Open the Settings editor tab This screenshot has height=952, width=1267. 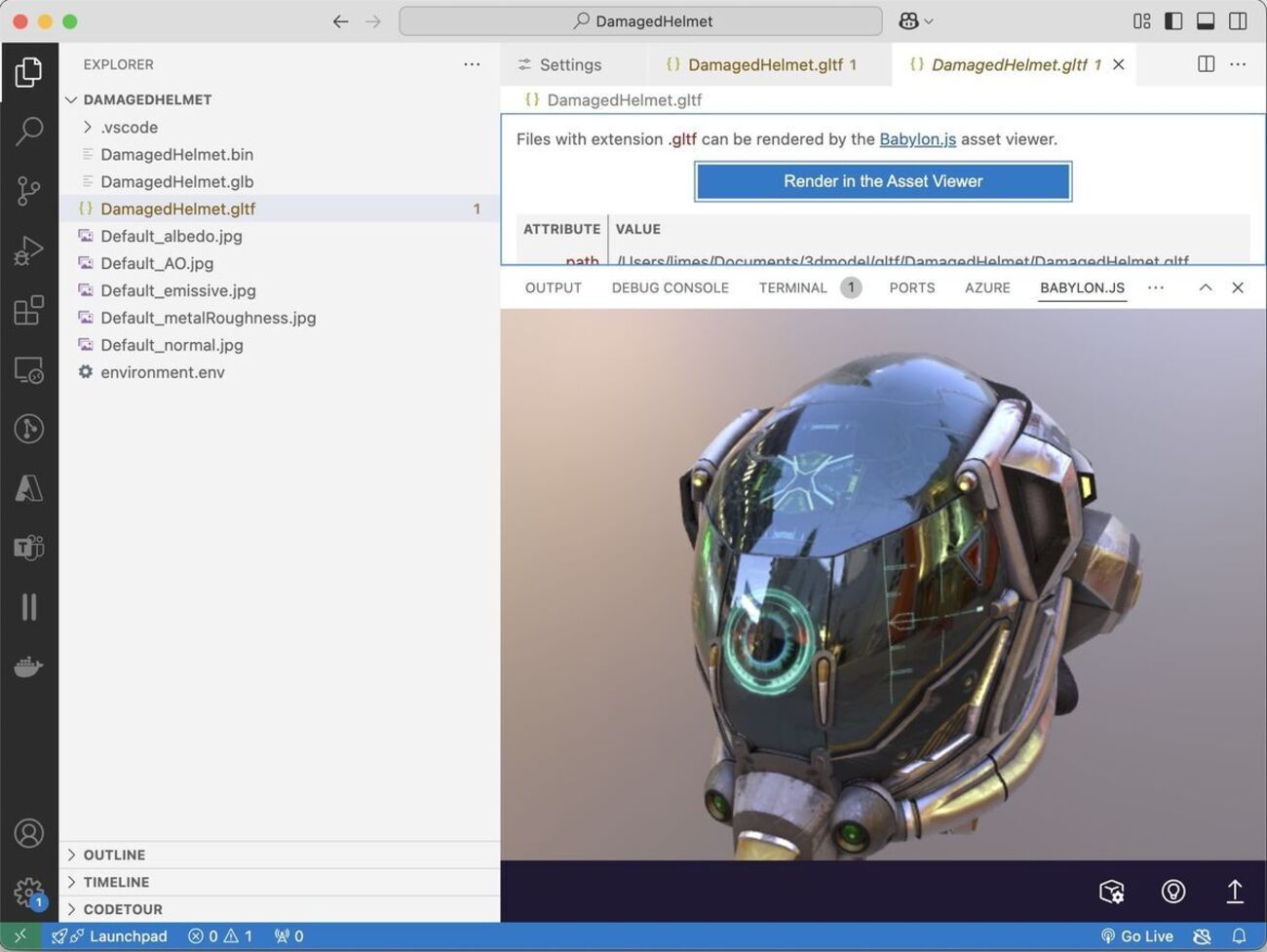click(570, 64)
